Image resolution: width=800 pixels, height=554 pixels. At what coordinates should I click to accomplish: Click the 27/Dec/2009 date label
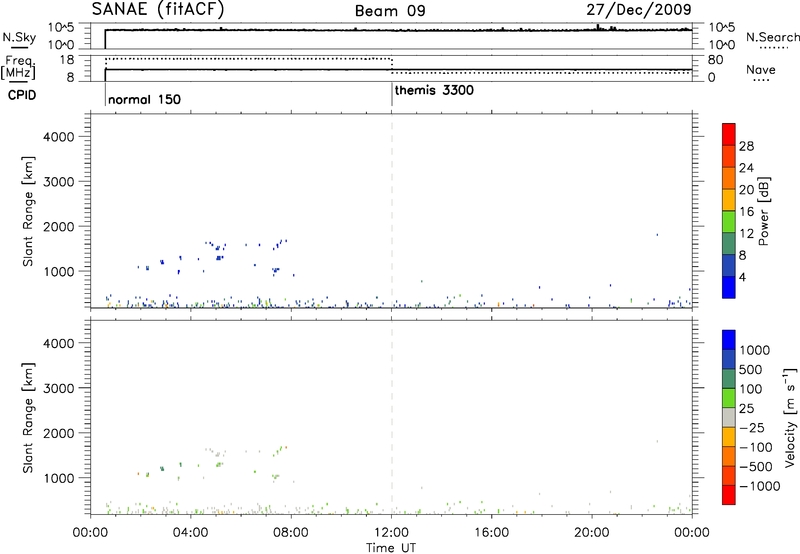coord(639,9)
